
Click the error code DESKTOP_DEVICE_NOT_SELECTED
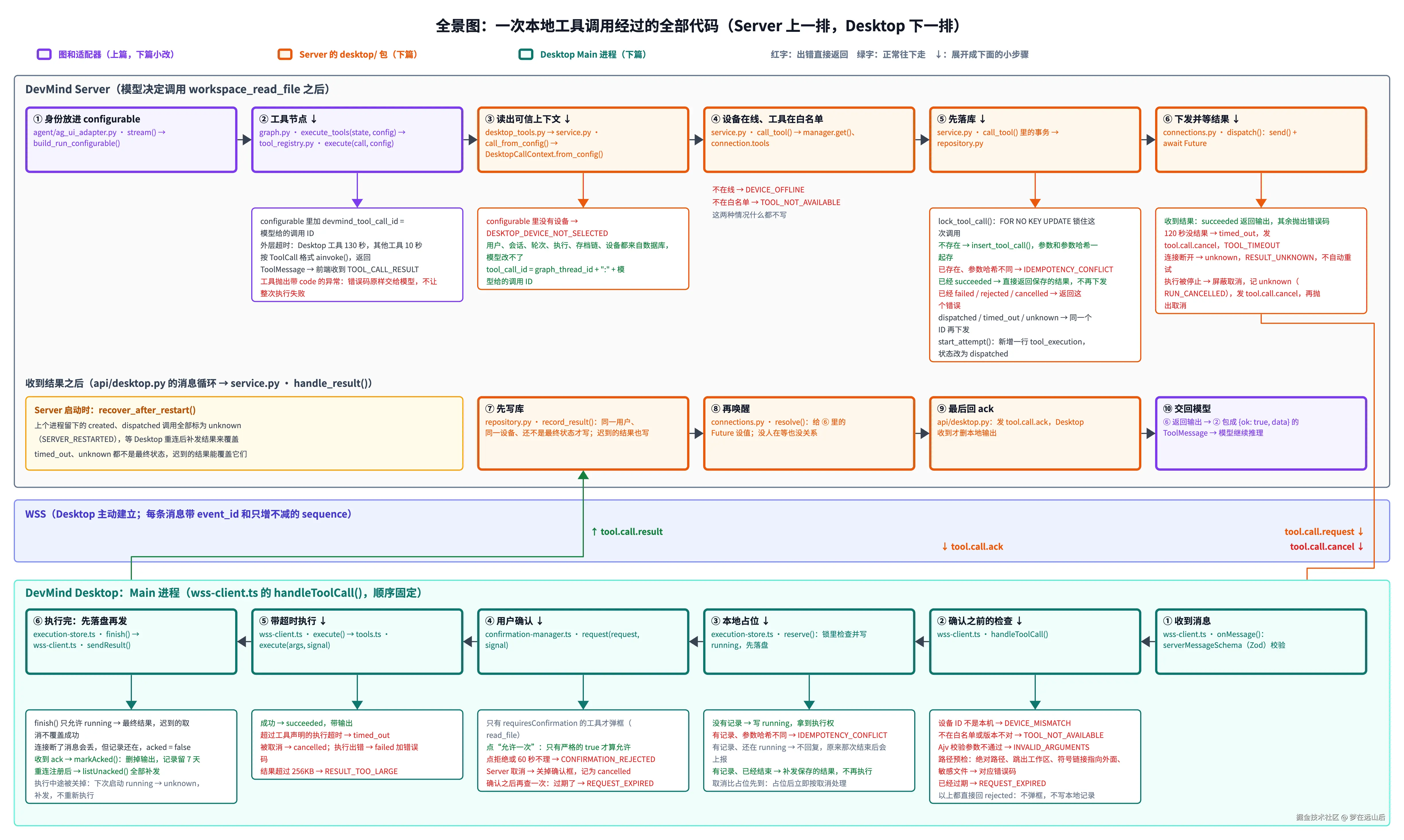pyautogui.click(x=547, y=233)
